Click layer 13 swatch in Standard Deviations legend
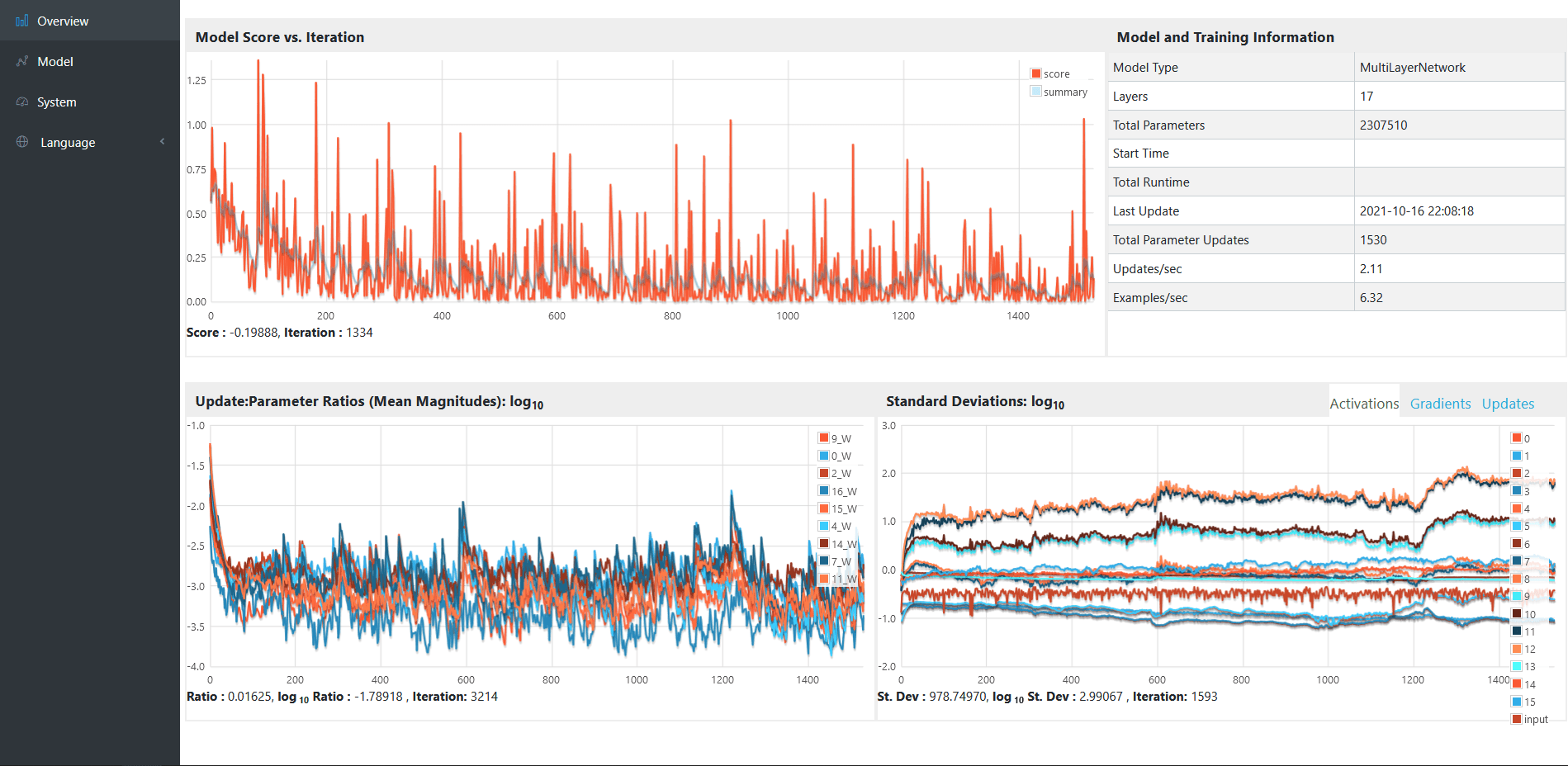The image size is (1568, 766). pos(1516,666)
